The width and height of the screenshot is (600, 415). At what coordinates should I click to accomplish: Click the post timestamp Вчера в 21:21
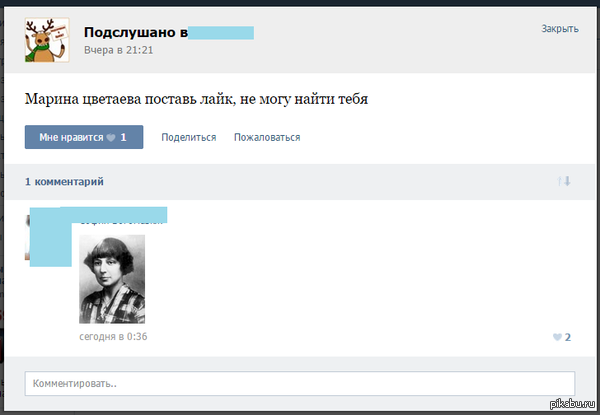tap(118, 49)
